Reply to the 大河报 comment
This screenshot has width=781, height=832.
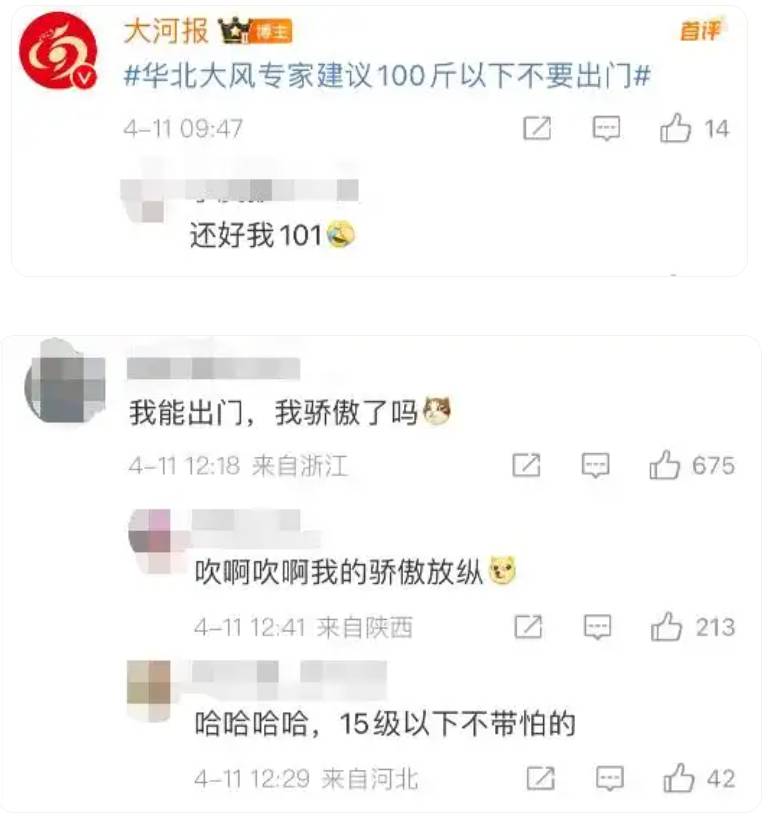[606, 128]
